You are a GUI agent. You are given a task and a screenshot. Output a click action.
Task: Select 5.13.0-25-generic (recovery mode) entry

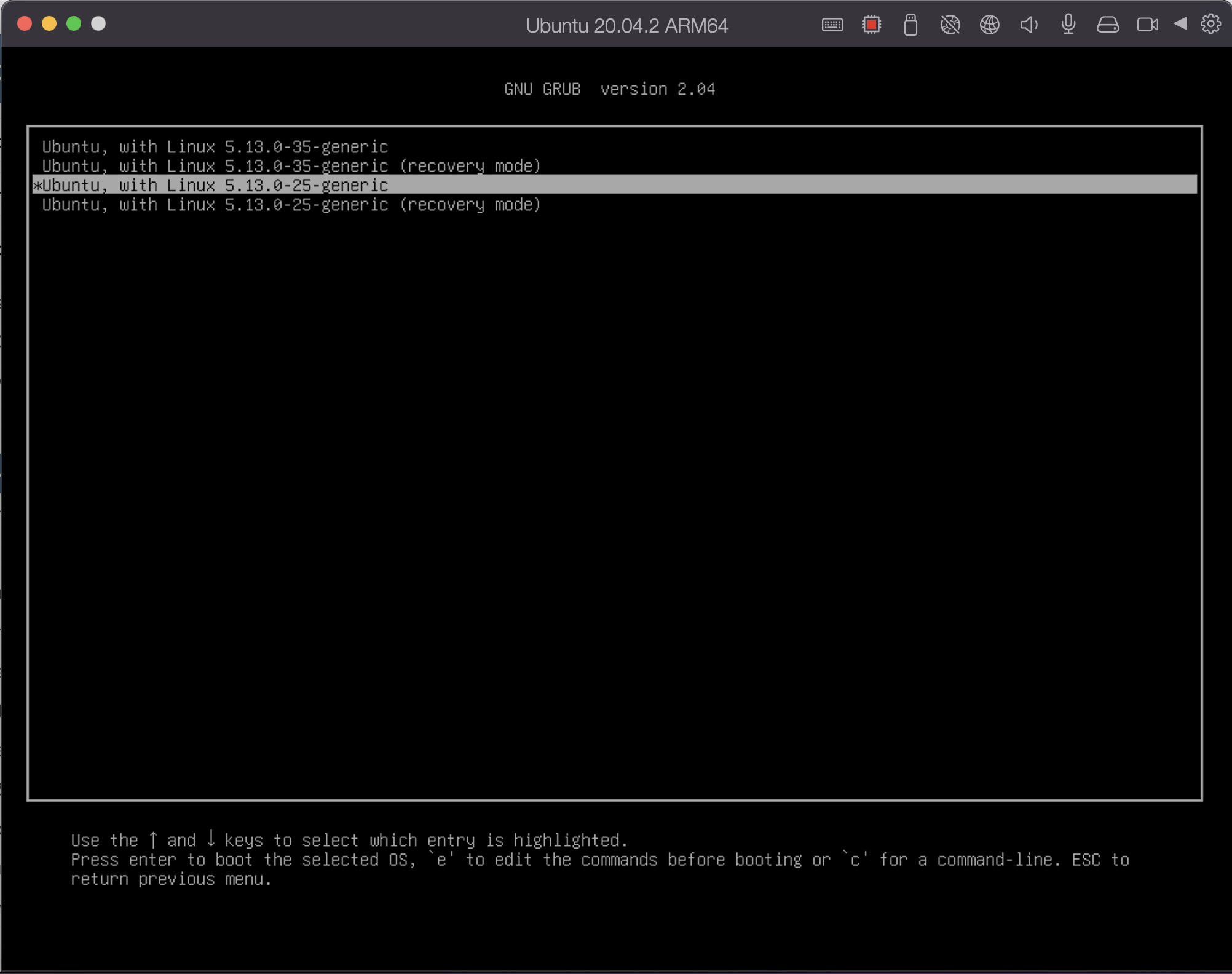coord(615,204)
